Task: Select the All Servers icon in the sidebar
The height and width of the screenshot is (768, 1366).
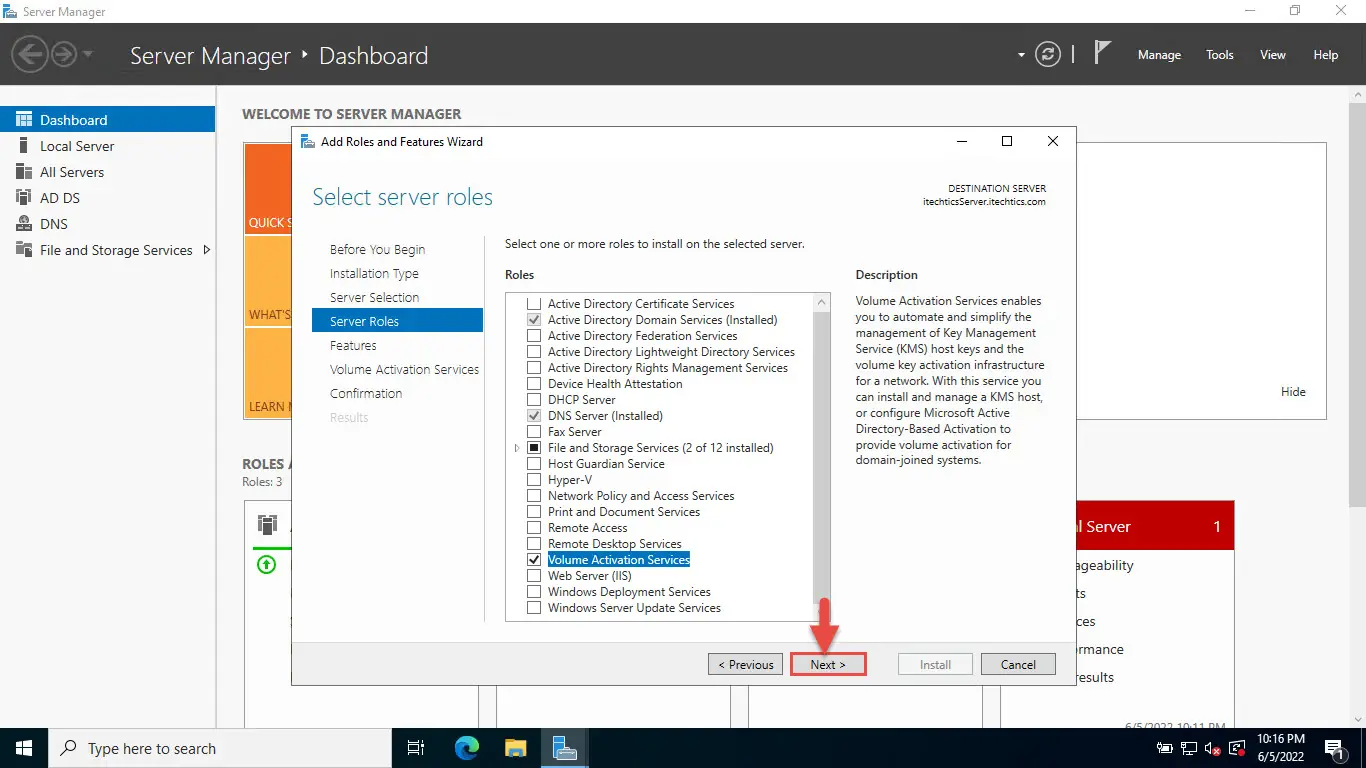Action: (24, 172)
